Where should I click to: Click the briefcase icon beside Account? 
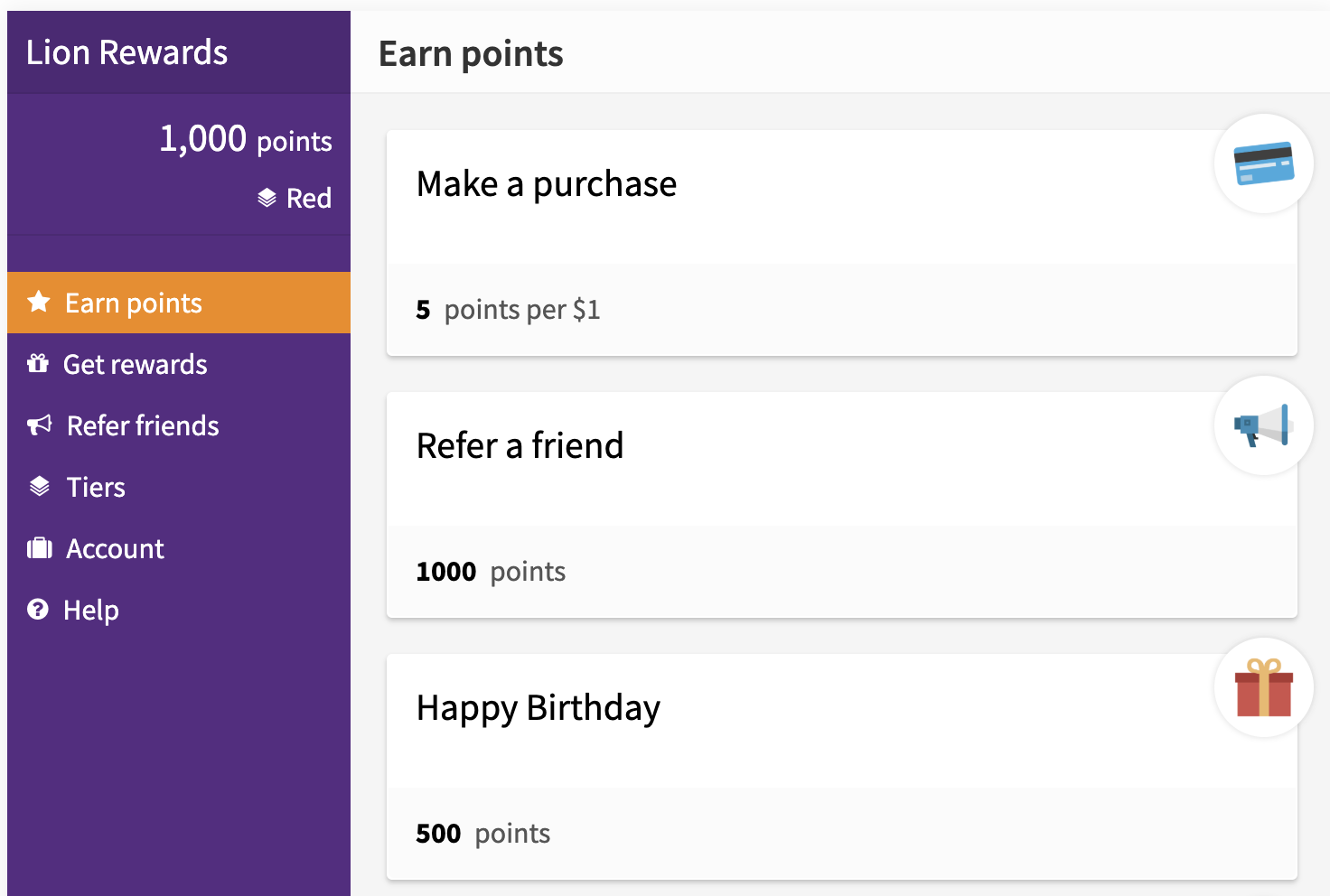point(40,547)
